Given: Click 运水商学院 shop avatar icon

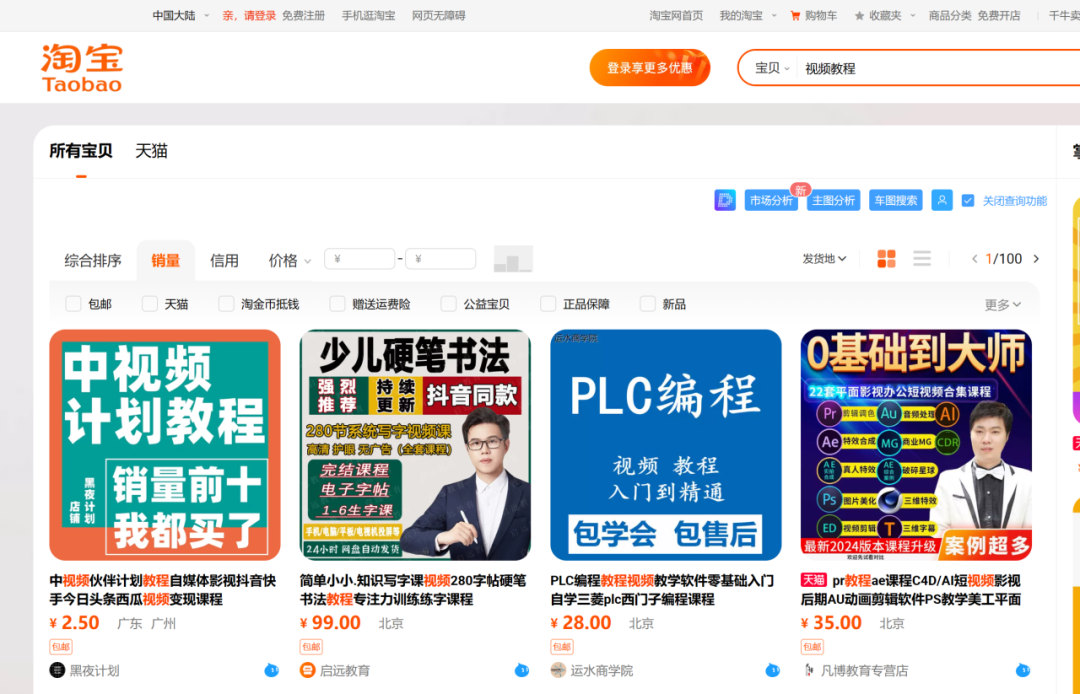Looking at the screenshot, I should pos(559,670).
